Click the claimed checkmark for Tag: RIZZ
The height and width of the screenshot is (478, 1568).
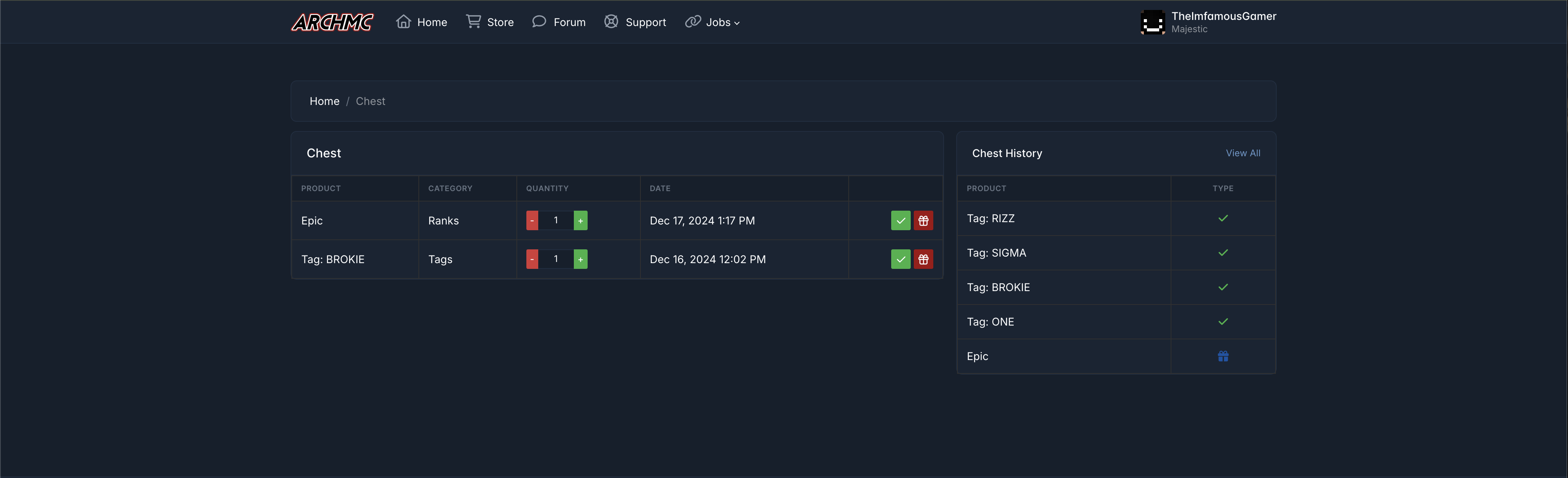point(1223,218)
